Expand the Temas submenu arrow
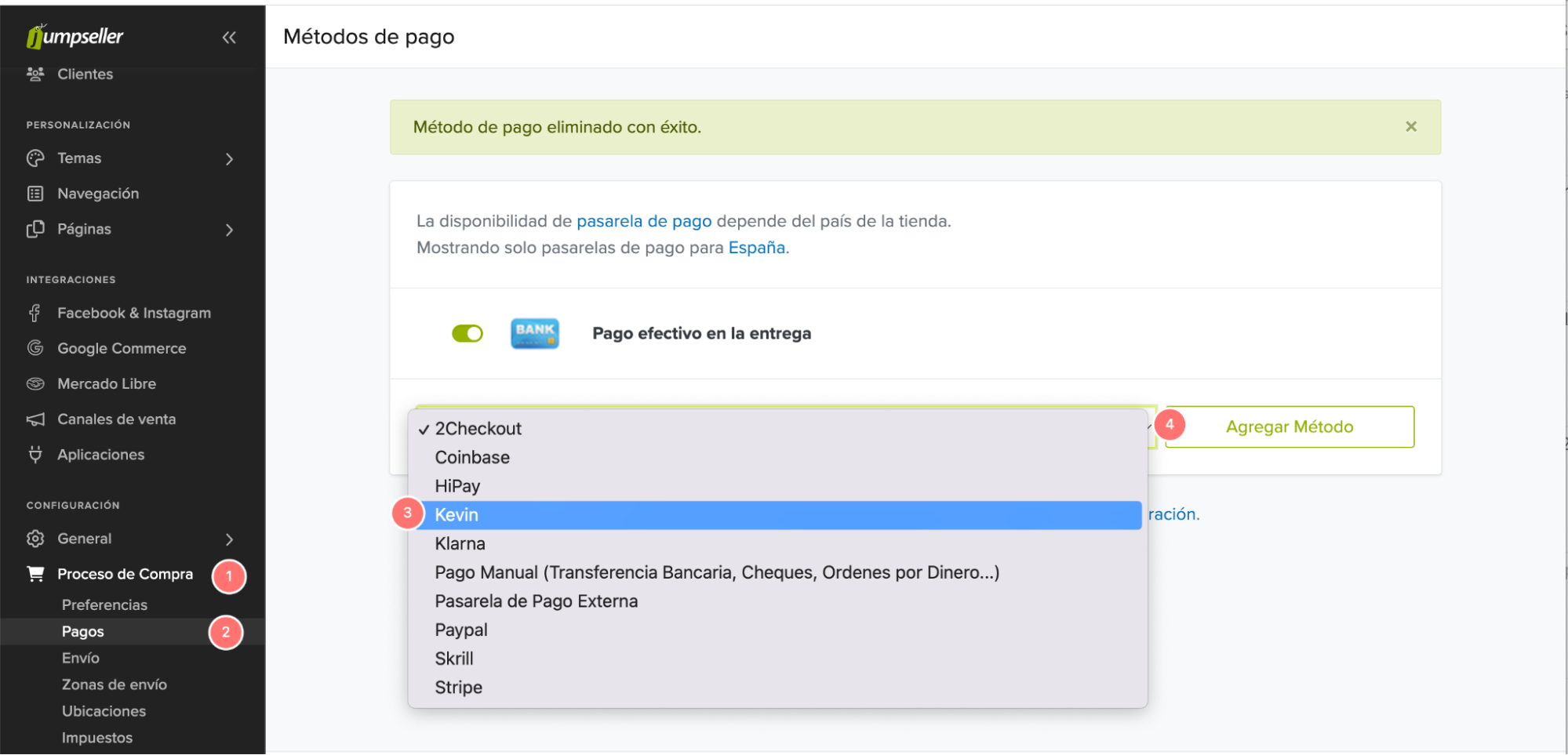 pyautogui.click(x=229, y=158)
